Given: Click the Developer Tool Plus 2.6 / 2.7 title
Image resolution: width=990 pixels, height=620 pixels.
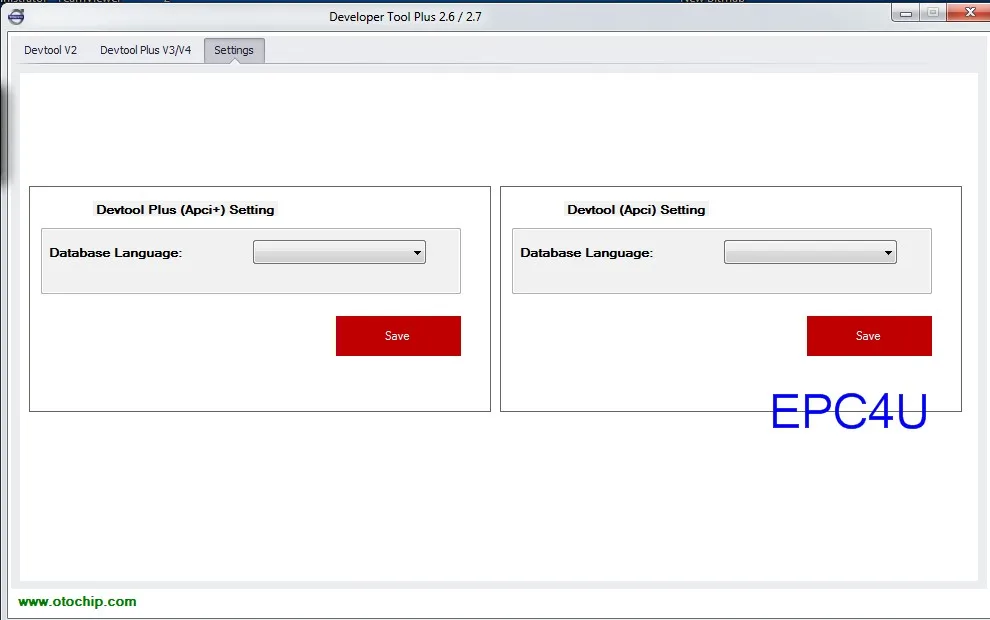Looking at the screenshot, I should (x=405, y=17).
